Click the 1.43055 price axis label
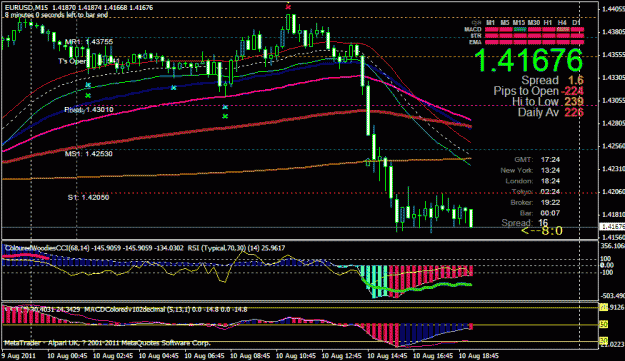 click(613, 100)
